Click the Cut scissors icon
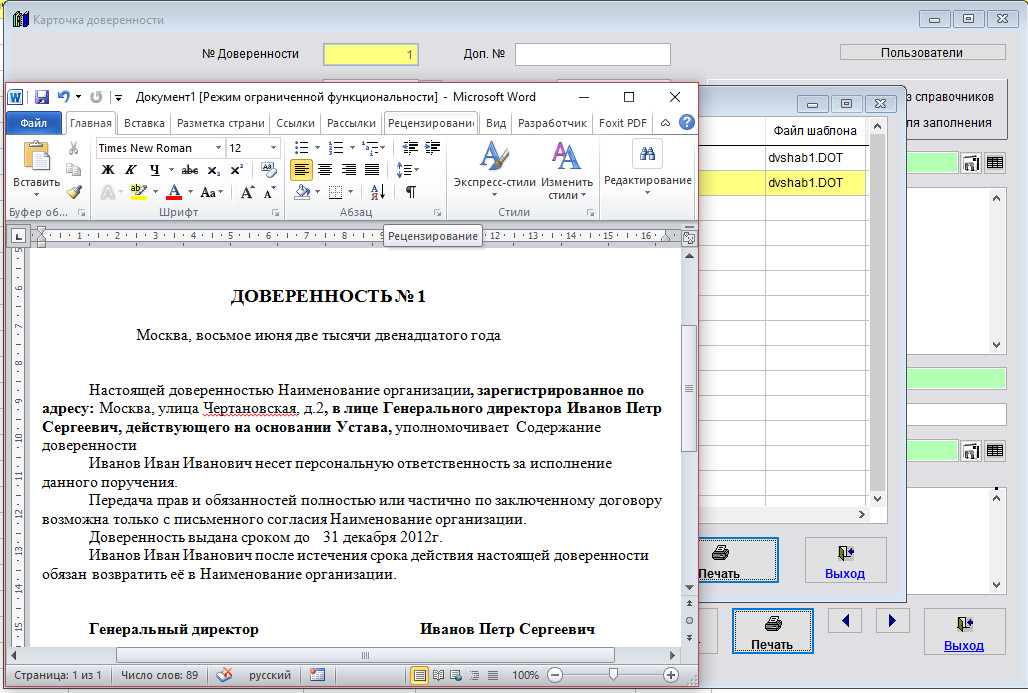 (73, 148)
